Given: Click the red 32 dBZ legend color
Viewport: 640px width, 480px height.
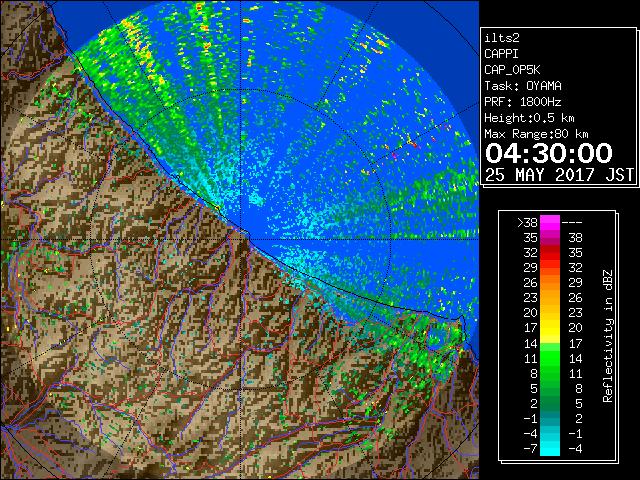Looking at the screenshot, I should tap(550, 253).
